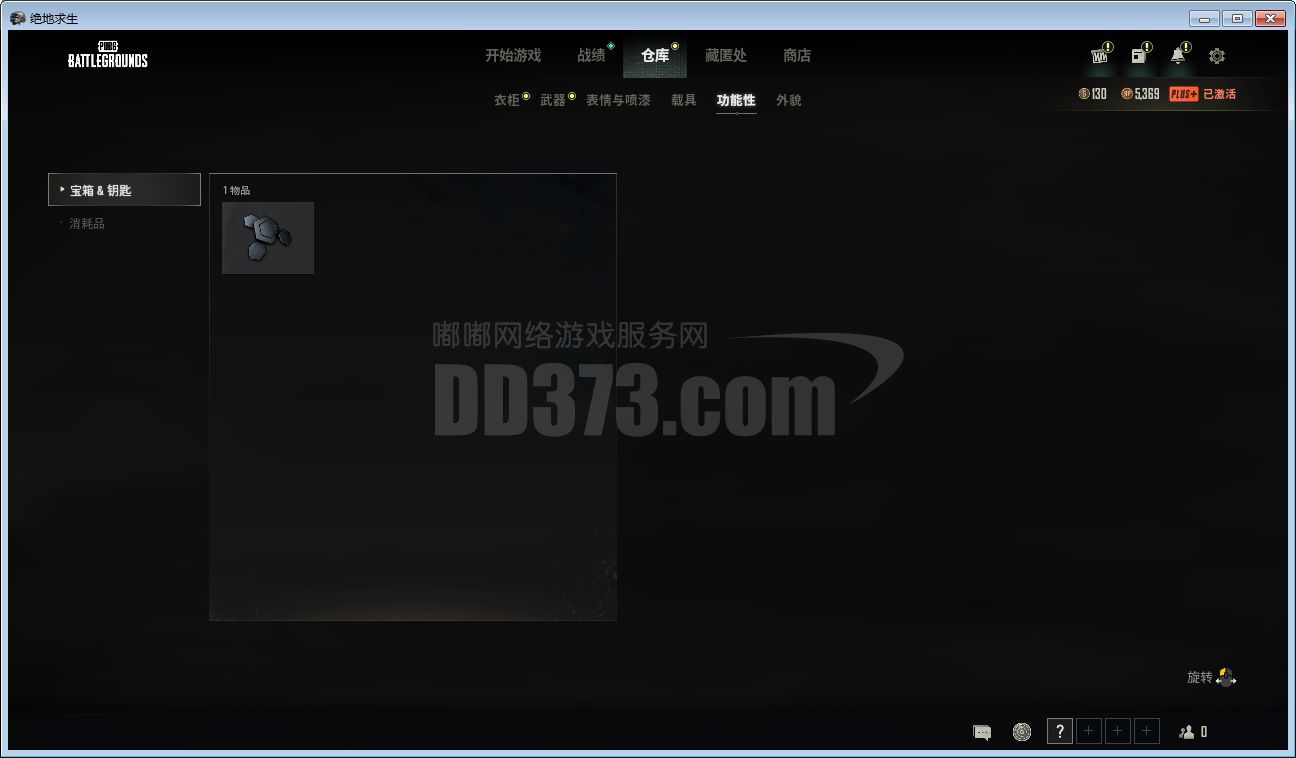The width and height of the screenshot is (1296, 758).
Task: Click the G-Coin balance 130
Action: pos(1093,94)
